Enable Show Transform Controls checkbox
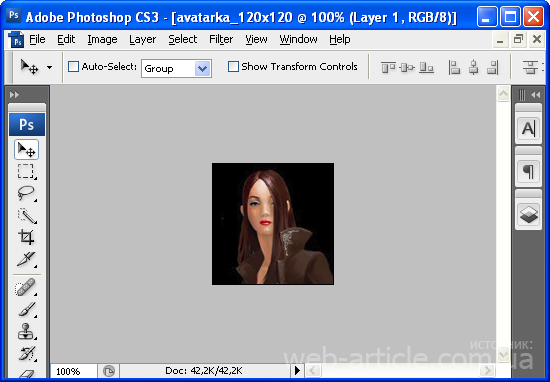The width and height of the screenshot is (550, 382). (233, 67)
